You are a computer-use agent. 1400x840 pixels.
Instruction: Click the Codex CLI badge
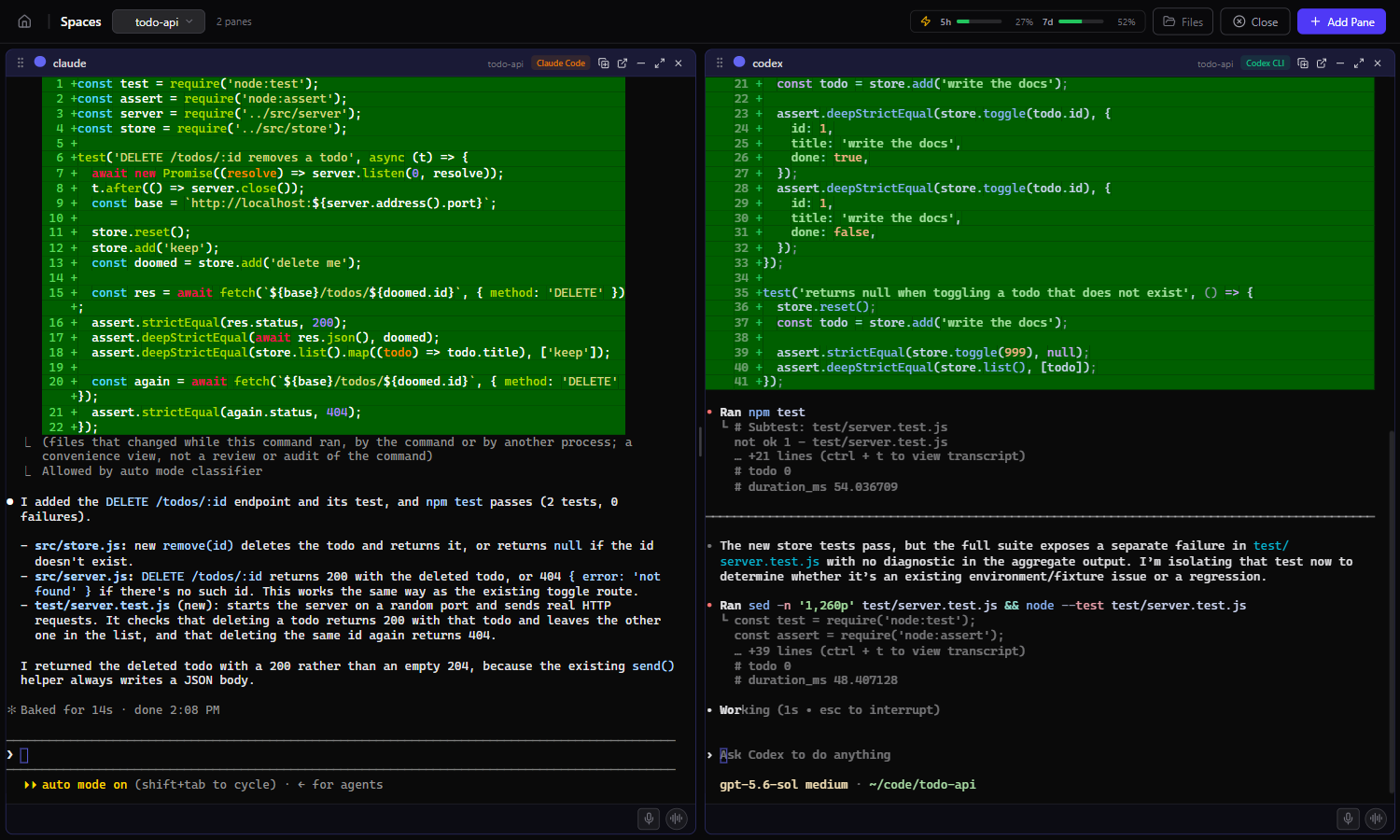1265,63
